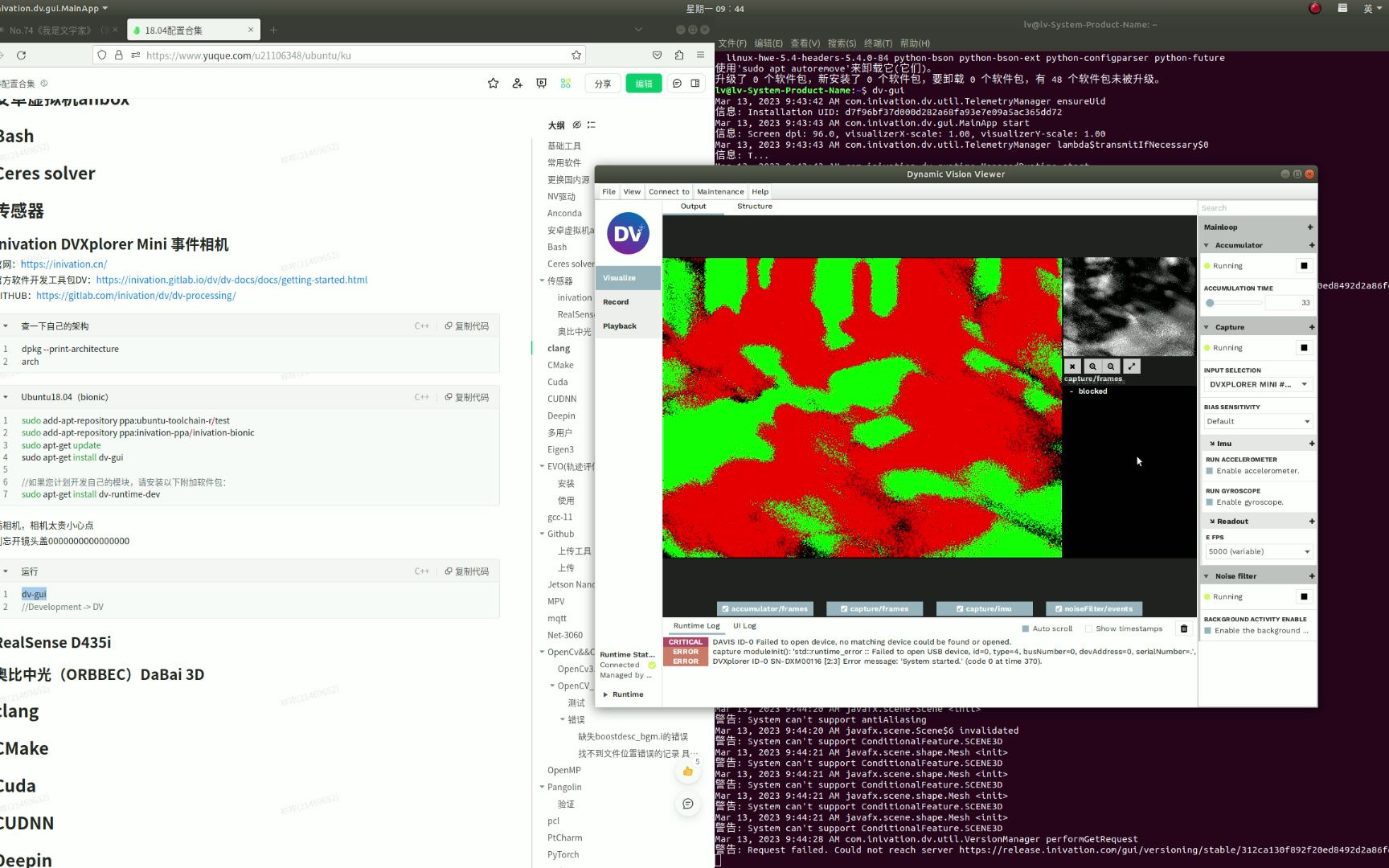Select Record in viewer sidebar
The height and width of the screenshot is (868, 1389).
628,302
